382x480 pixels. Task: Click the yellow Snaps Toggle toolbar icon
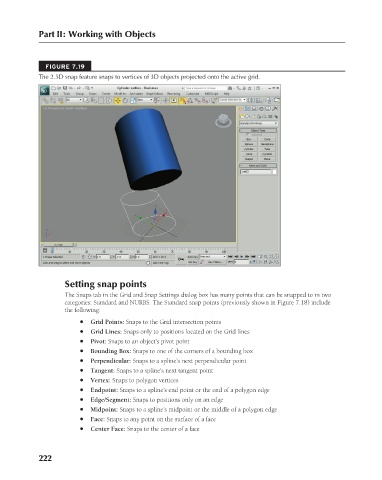[183, 100]
